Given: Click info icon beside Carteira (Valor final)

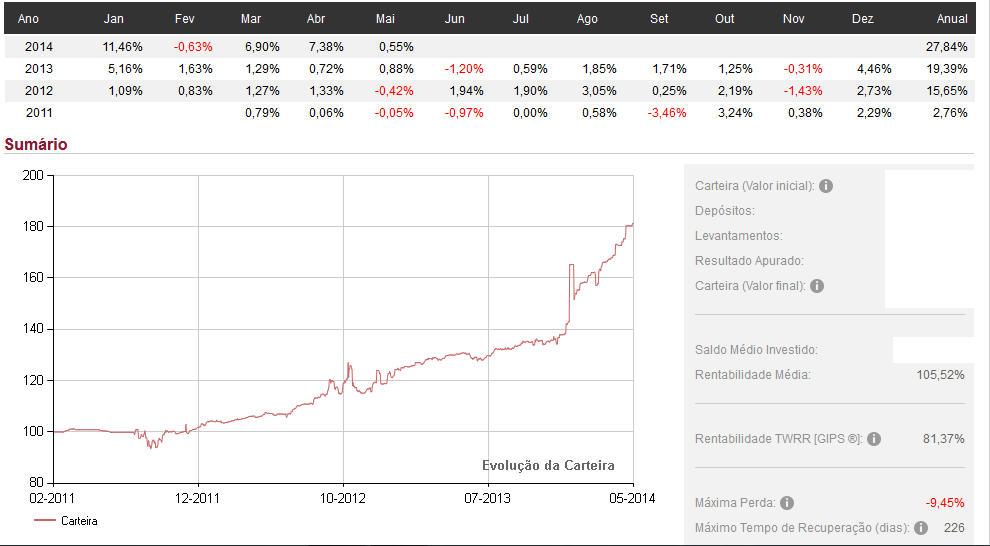Looking at the screenshot, I should click(817, 286).
